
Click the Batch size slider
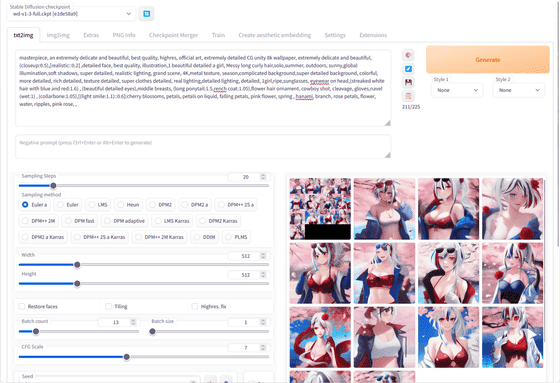point(209,332)
